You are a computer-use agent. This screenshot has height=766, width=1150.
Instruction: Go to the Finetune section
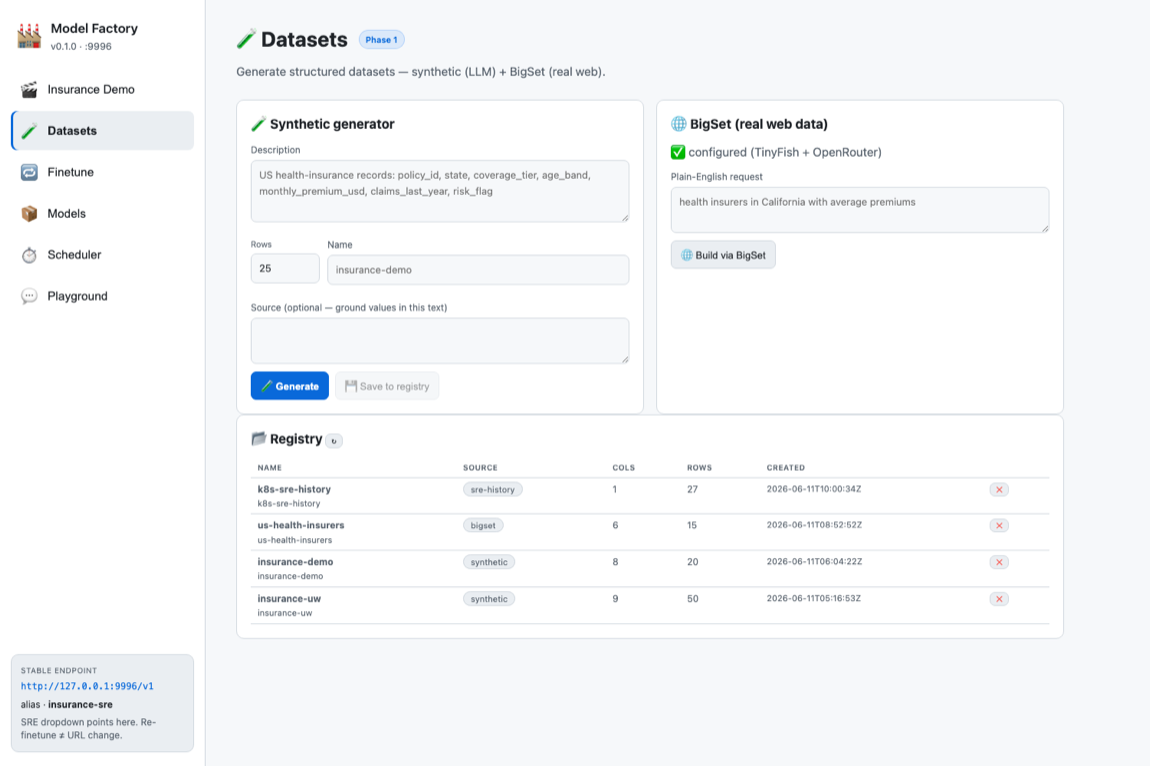[x=103, y=172]
